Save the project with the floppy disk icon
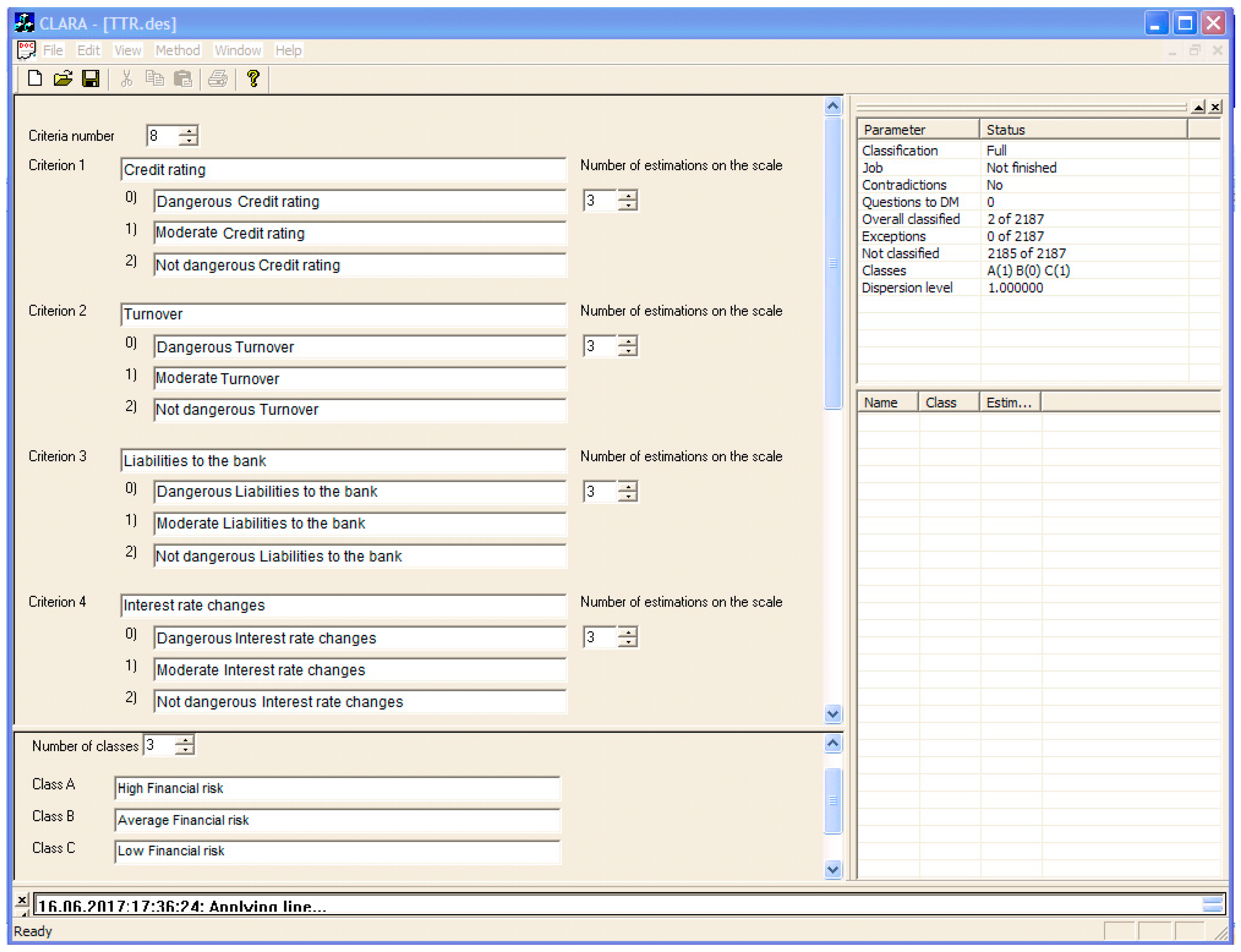 point(91,79)
